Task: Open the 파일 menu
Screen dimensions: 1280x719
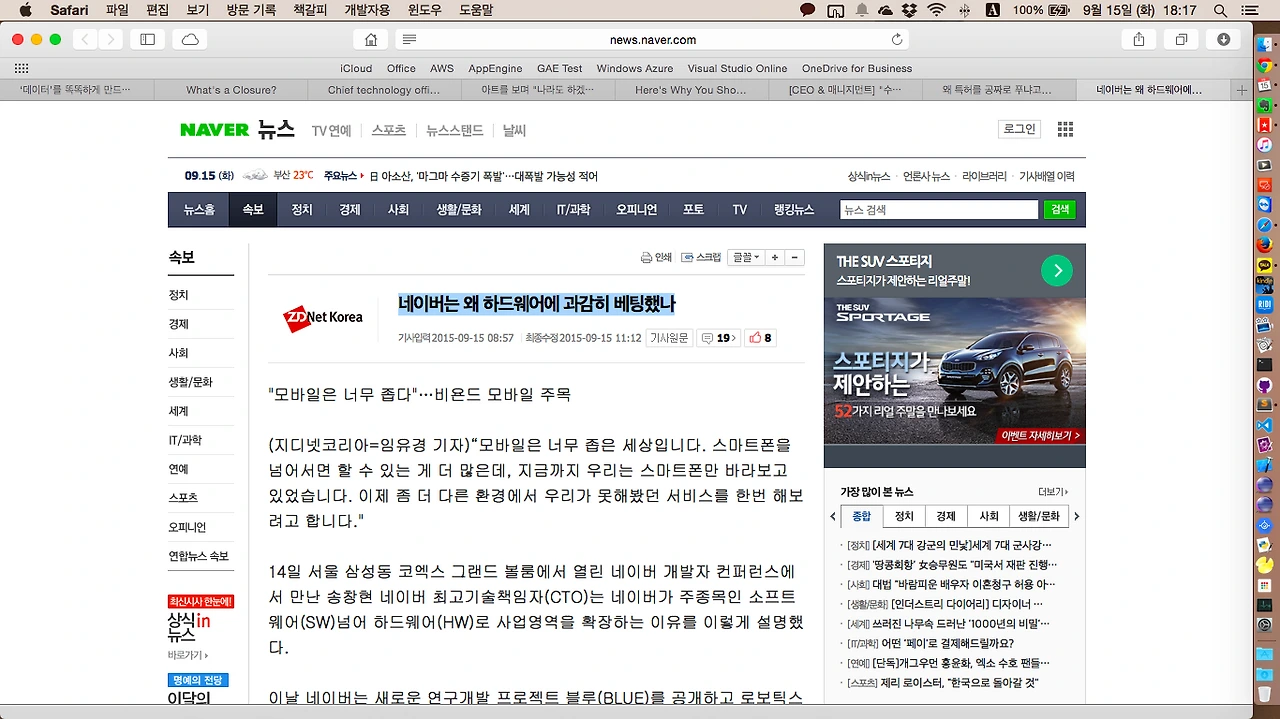Action: coord(117,10)
